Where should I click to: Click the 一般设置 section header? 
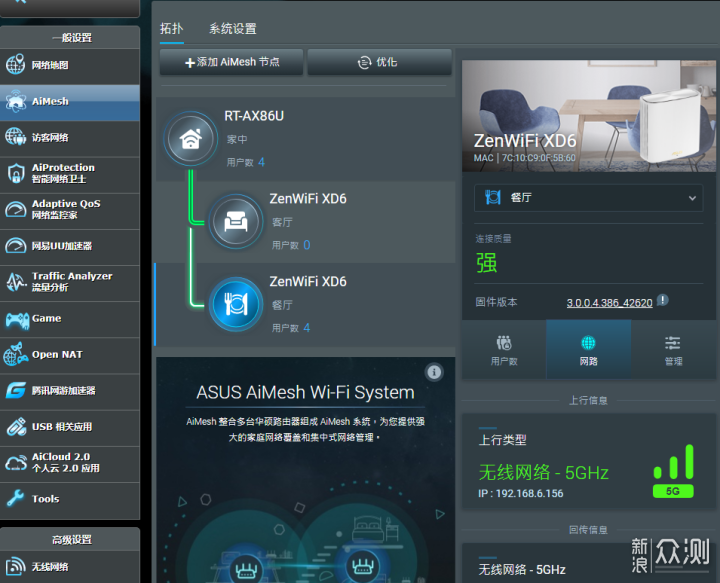(x=70, y=38)
